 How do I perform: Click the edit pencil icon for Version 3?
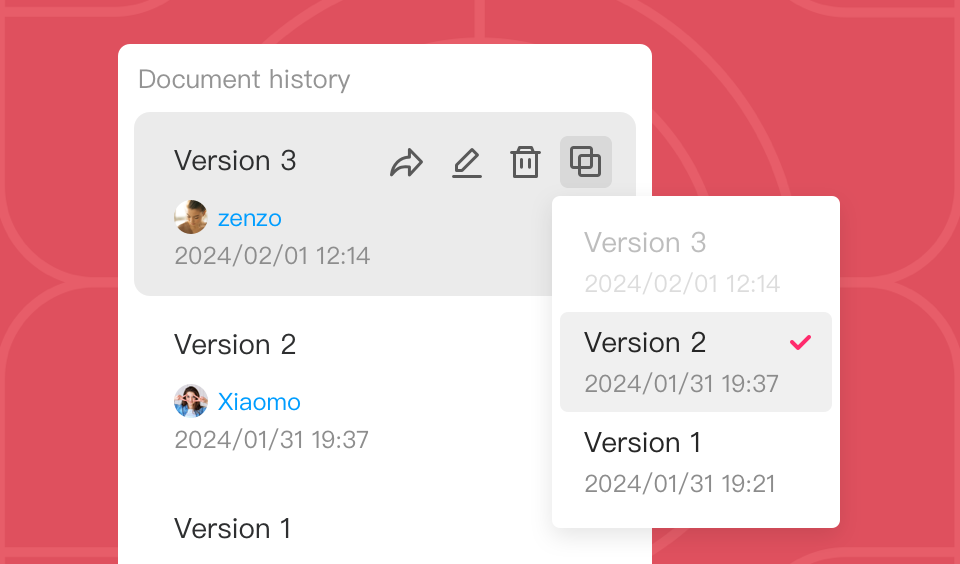(466, 162)
